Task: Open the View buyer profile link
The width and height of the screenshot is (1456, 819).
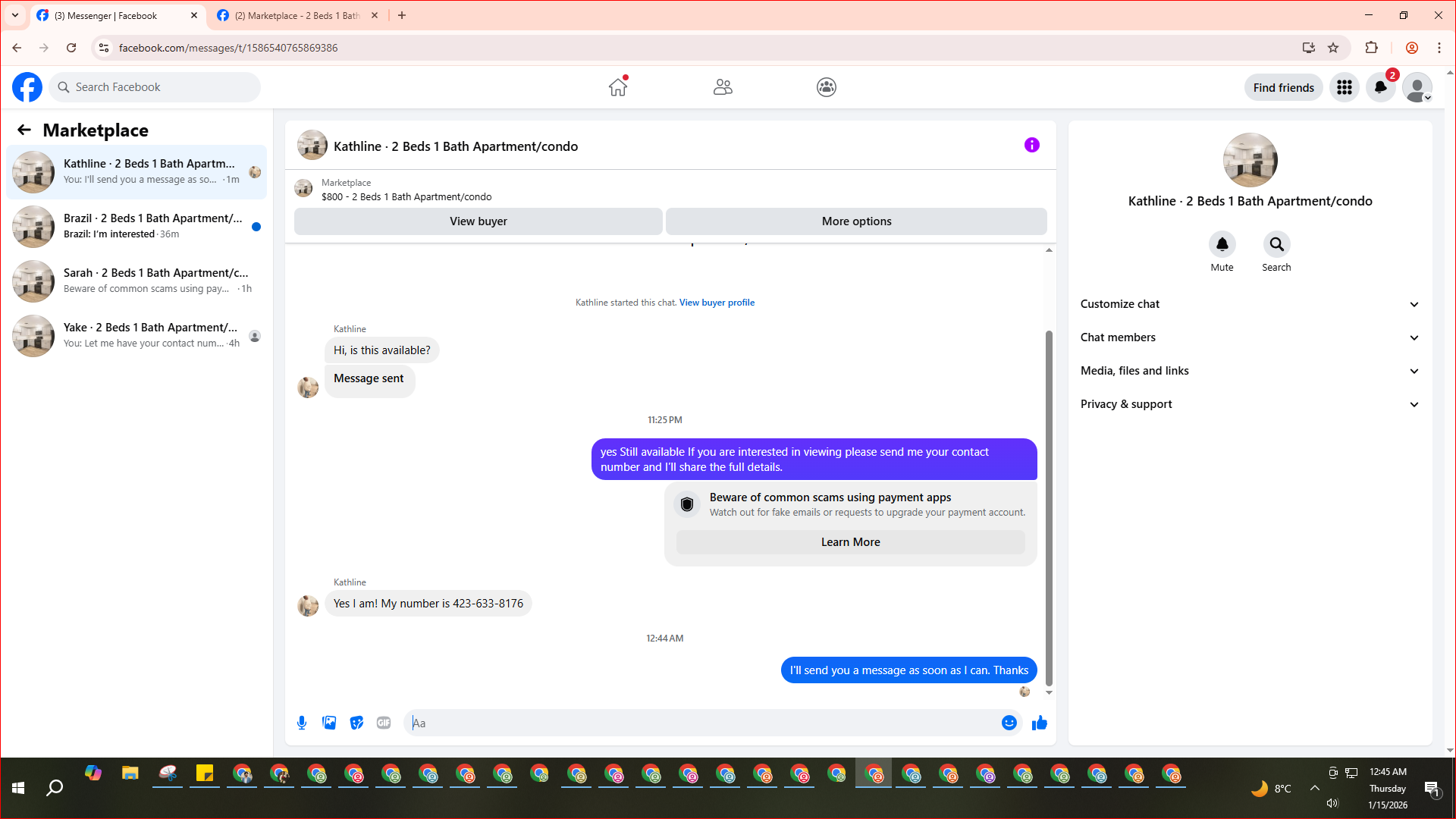Action: [x=717, y=303]
